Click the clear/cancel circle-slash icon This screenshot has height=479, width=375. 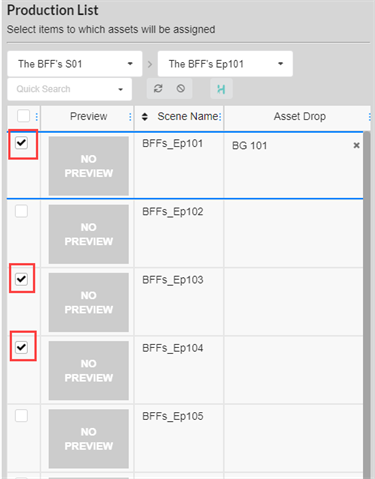coord(181,89)
